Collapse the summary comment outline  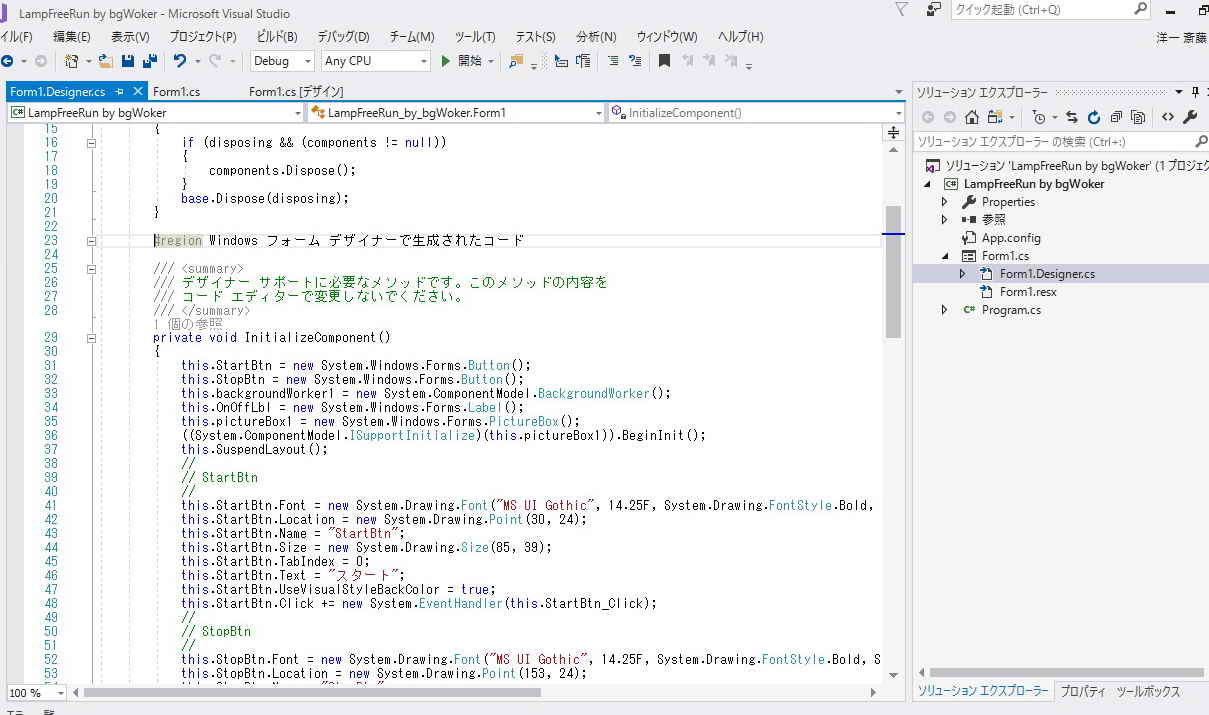point(91,269)
